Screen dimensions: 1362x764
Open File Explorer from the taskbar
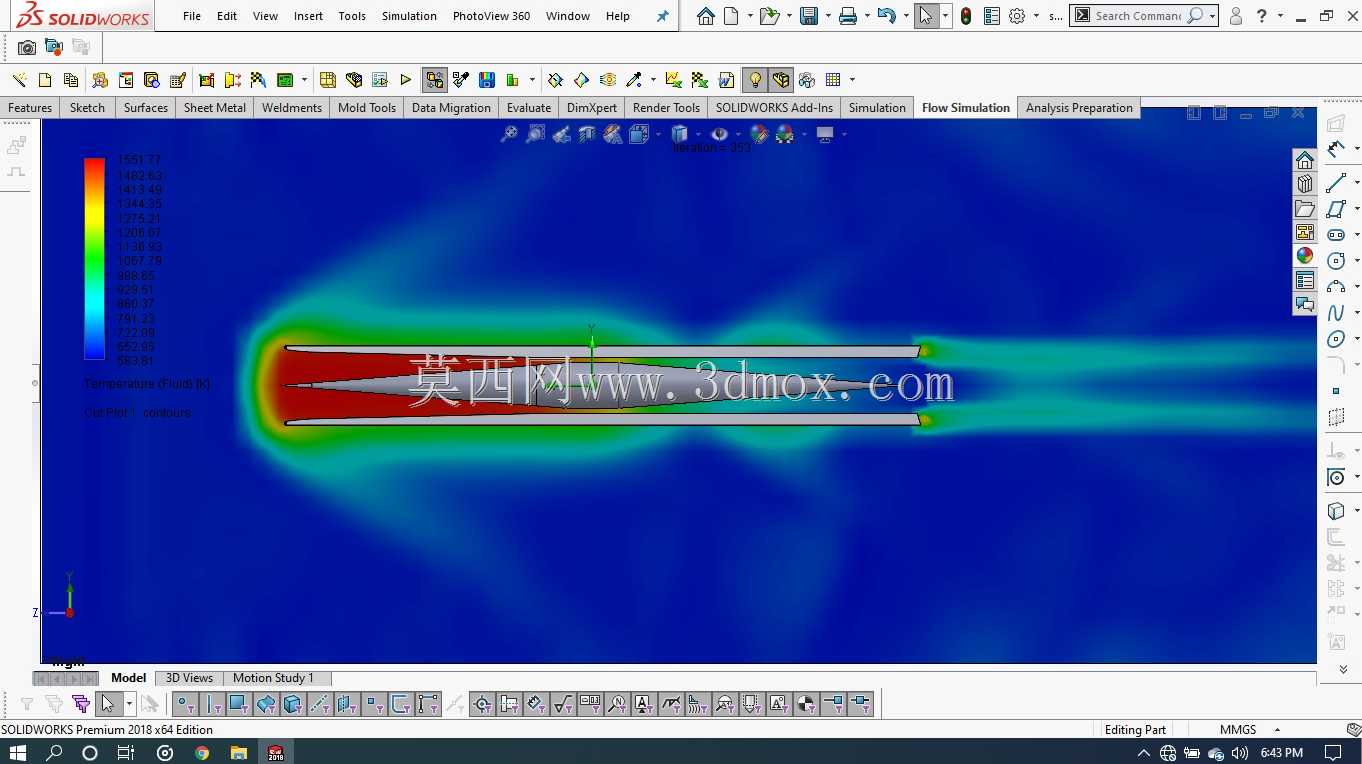pos(238,752)
